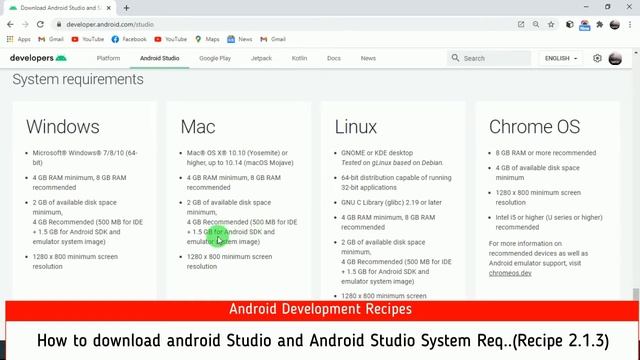
Task: Open the Jetpack nav tab
Action: 261,58
